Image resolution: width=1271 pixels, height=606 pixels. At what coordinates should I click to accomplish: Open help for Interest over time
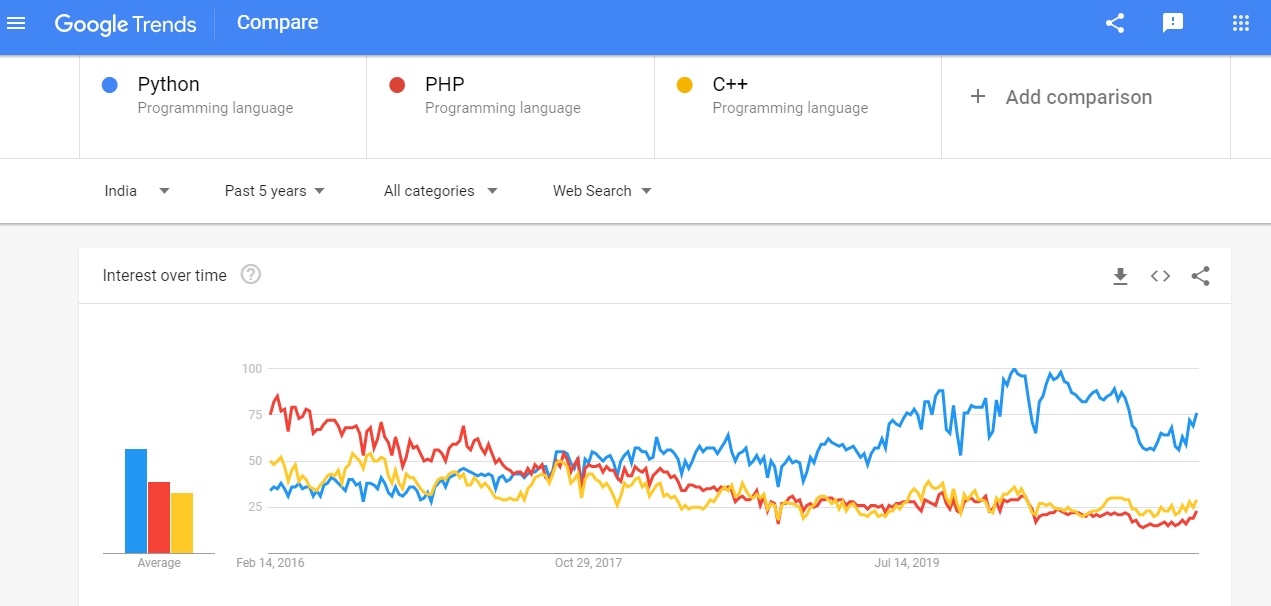click(251, 275)
